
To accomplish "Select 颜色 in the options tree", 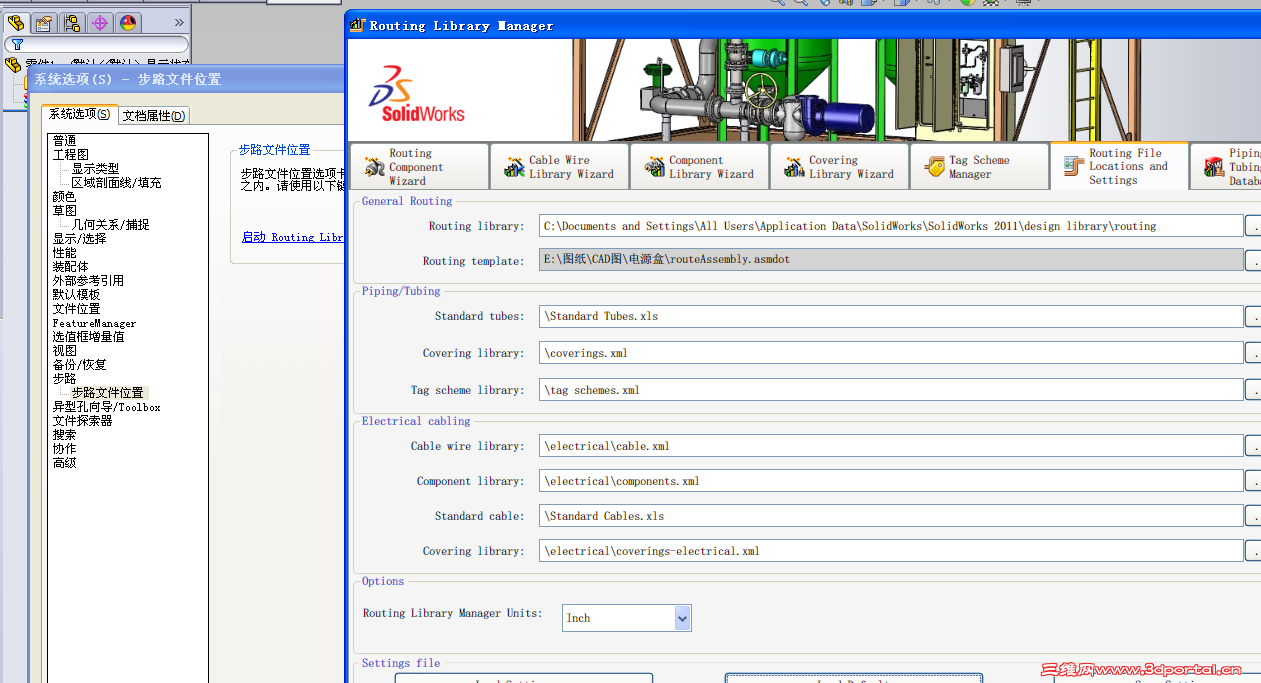I will pos(64,197).
